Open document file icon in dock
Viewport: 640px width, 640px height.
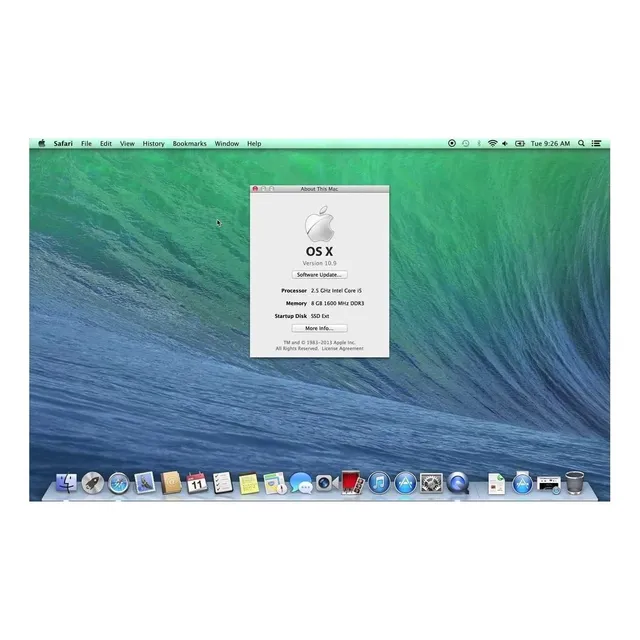pyautogui.click(x=496, y=484)
